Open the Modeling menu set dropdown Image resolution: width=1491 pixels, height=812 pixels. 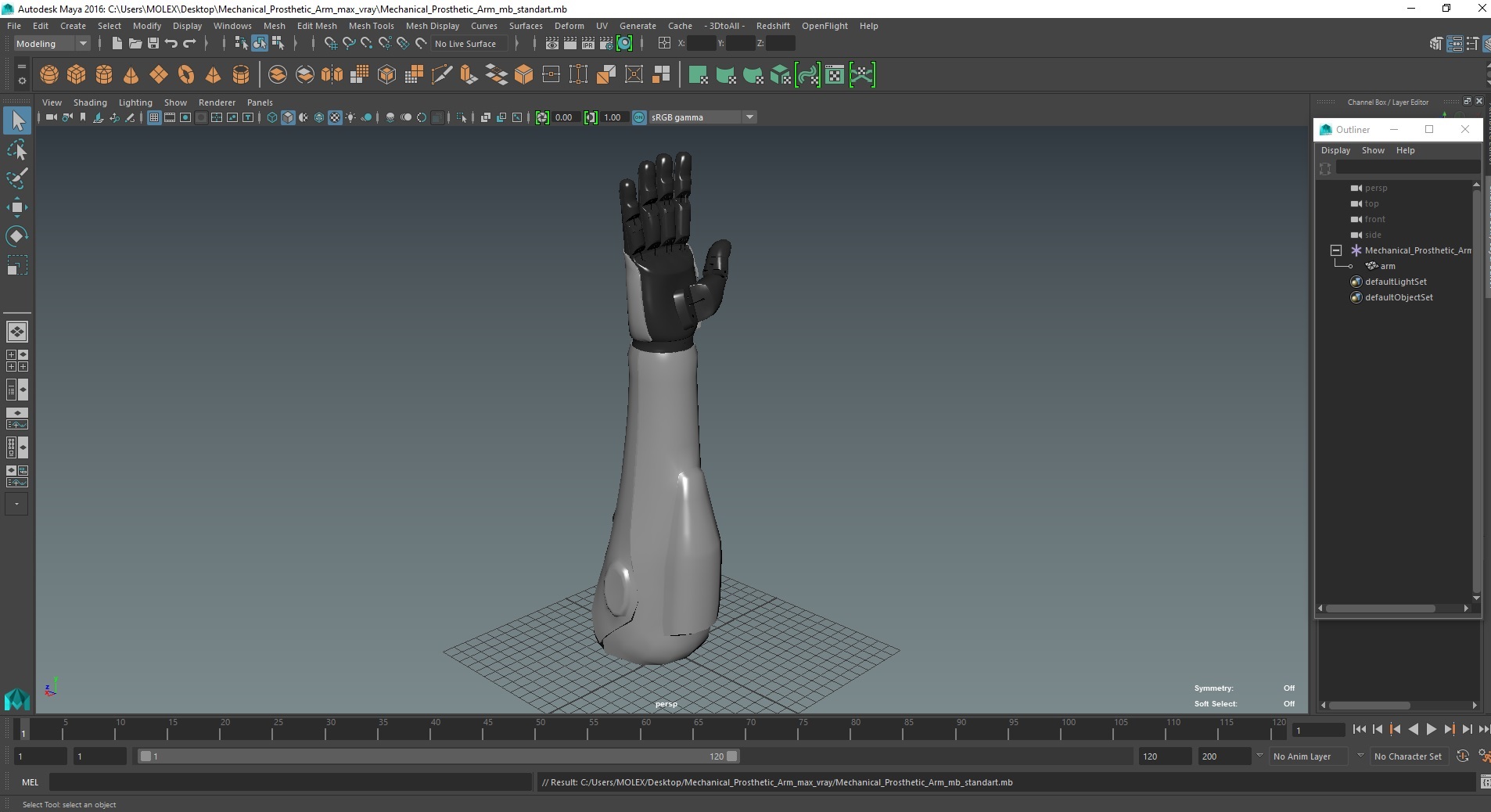tap(52, 44)
